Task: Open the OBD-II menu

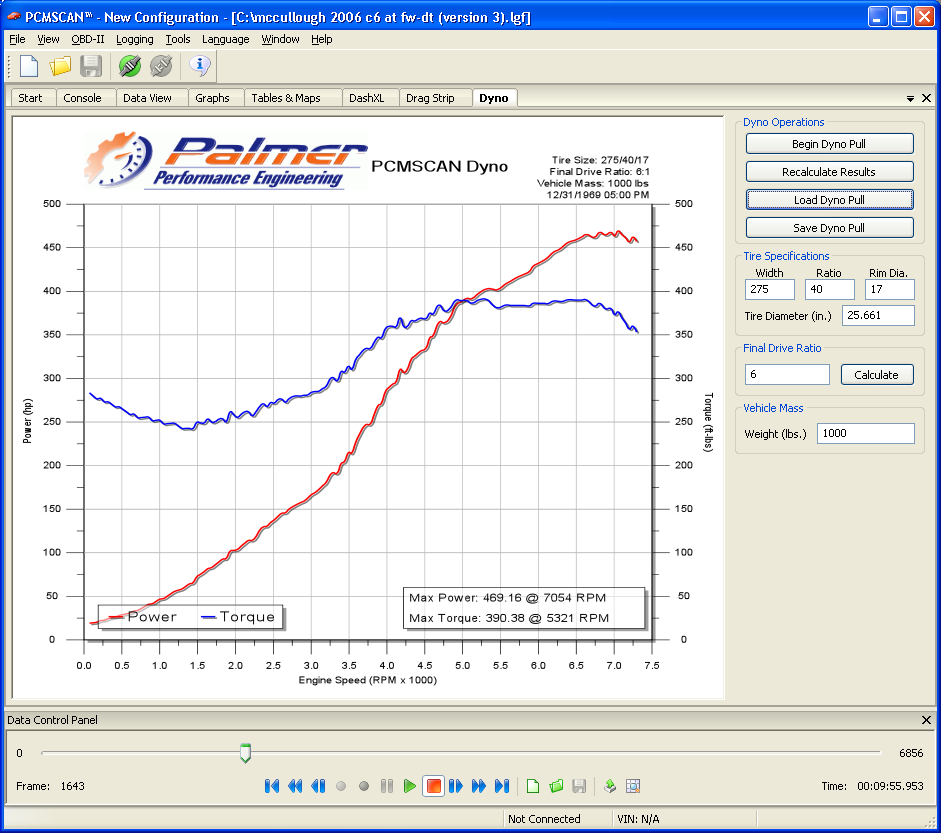Action: coord(87,39)
